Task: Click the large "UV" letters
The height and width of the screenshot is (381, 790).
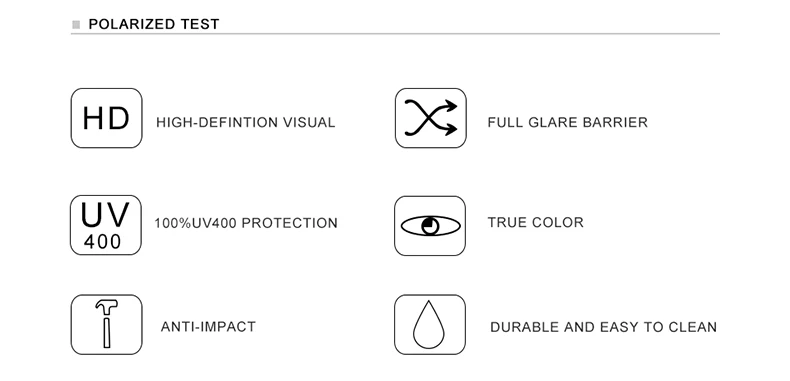Action: point(105,215)
